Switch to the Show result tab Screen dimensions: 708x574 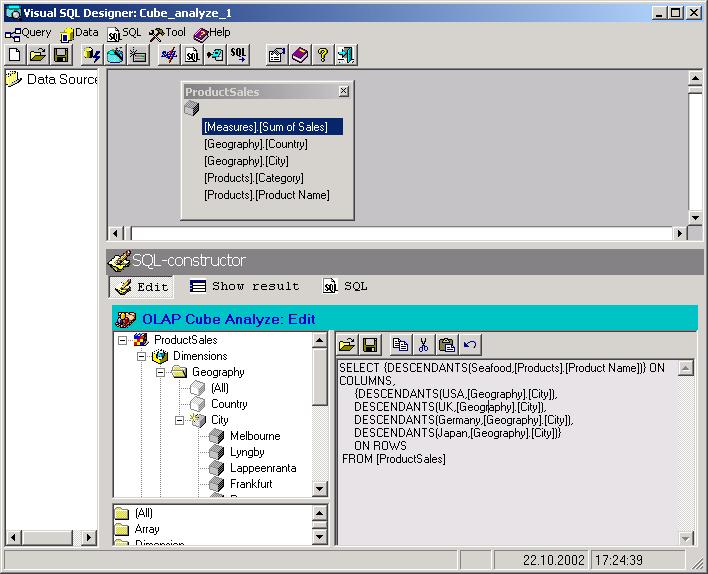245,286
